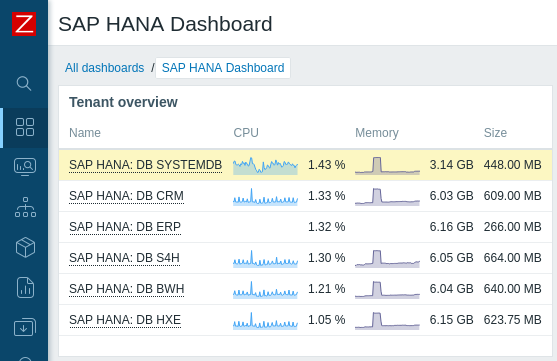Click SYSTEMDB memory sparkline chart
This screenshot has width=557, height=361.
[387, 165]
